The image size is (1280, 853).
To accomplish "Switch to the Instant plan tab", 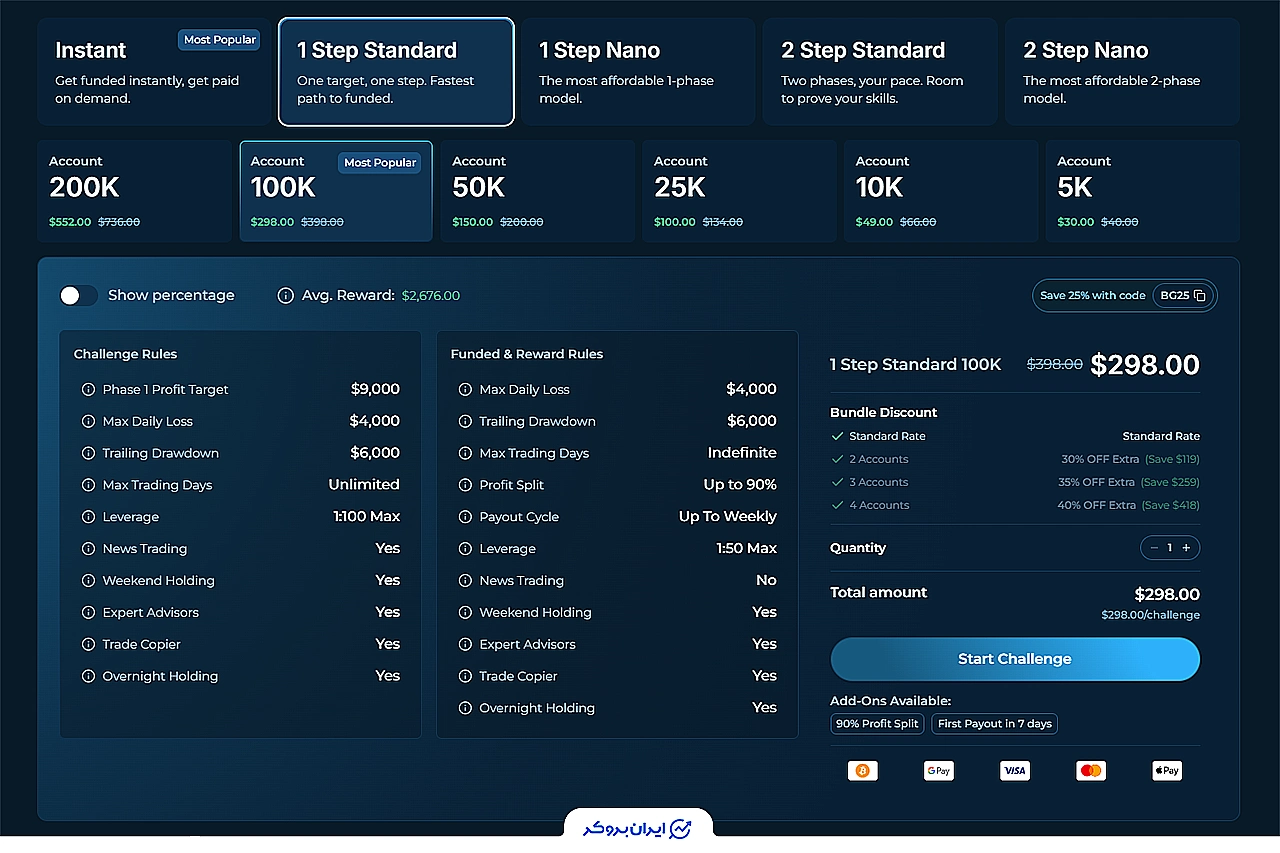I will [x=154, y=72].
